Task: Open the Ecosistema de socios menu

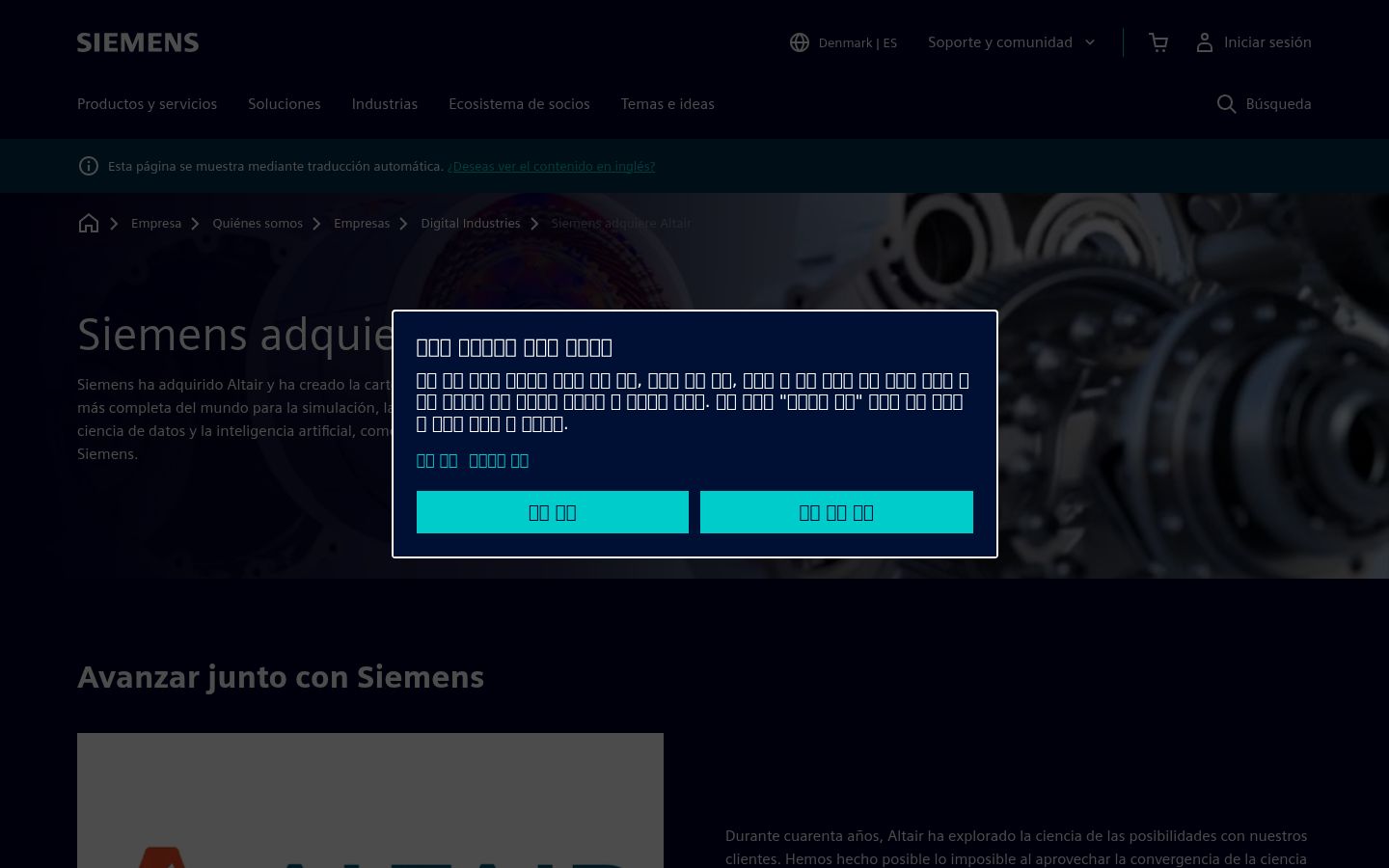Action: [519, 104]
